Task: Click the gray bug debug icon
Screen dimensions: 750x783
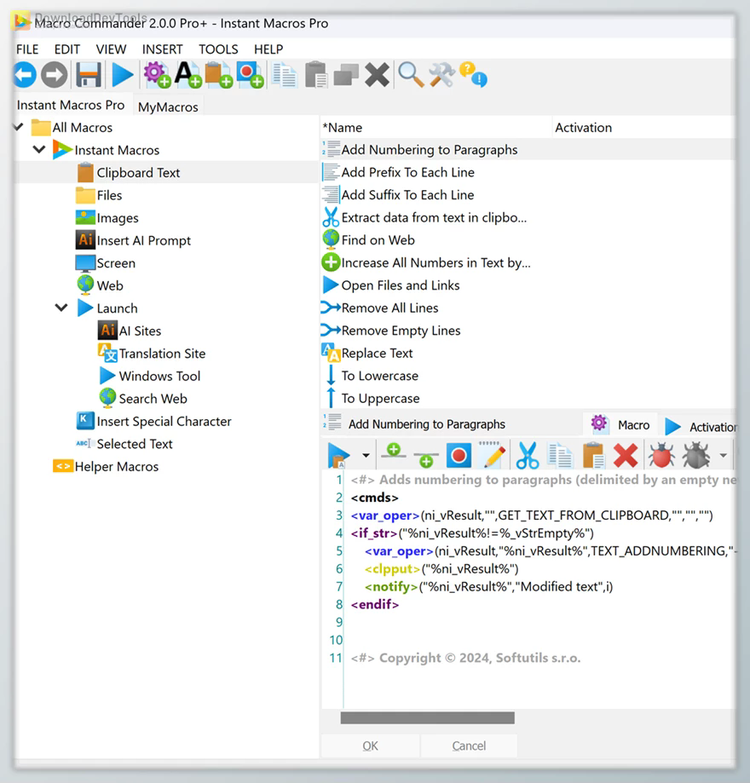Action: 696,455
